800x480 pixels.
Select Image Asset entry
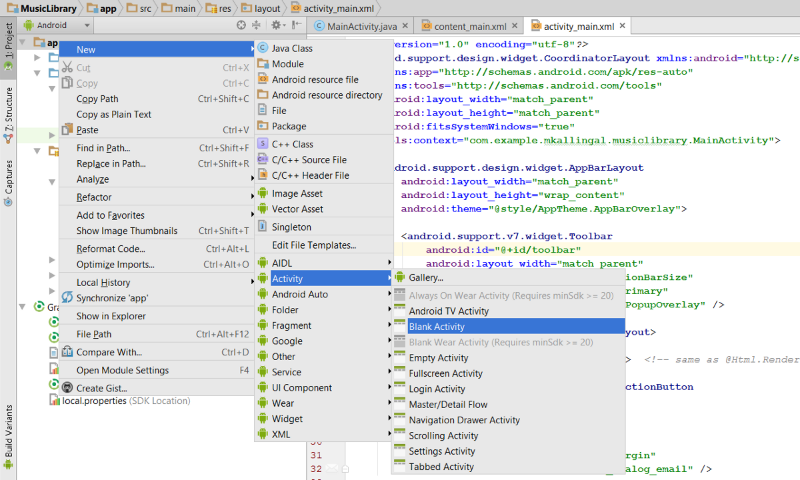[x=324, y=193]
